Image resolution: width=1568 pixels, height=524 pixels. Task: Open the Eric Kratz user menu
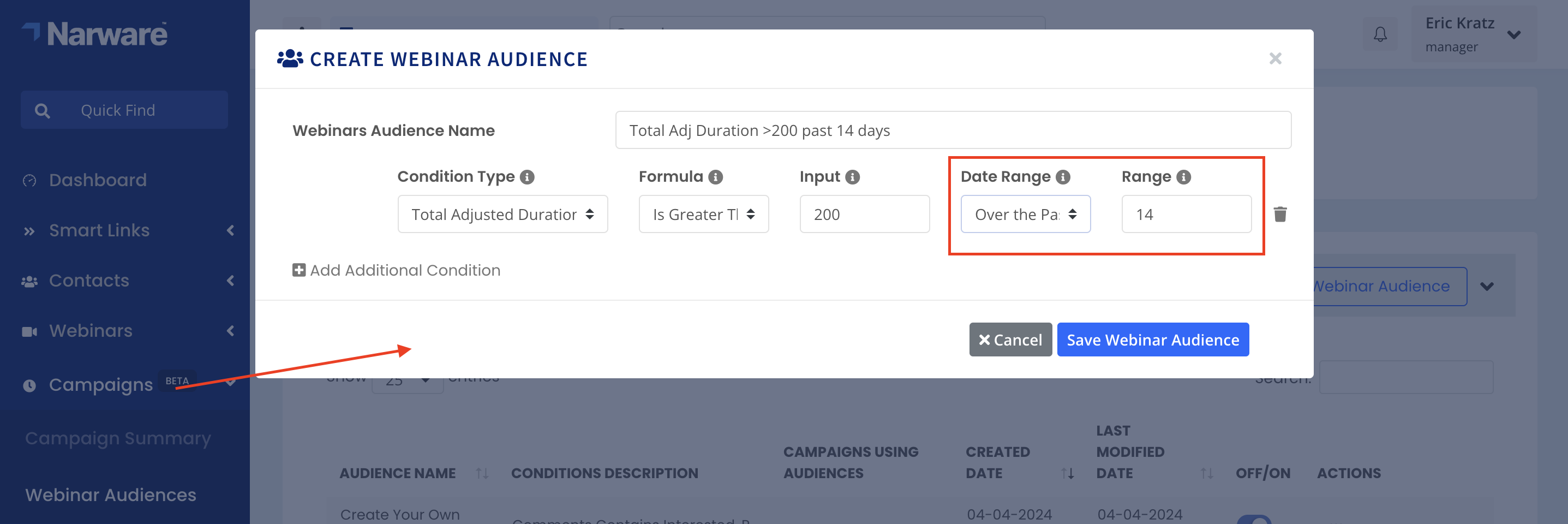pyautogui.click(x=1473, y=34)
